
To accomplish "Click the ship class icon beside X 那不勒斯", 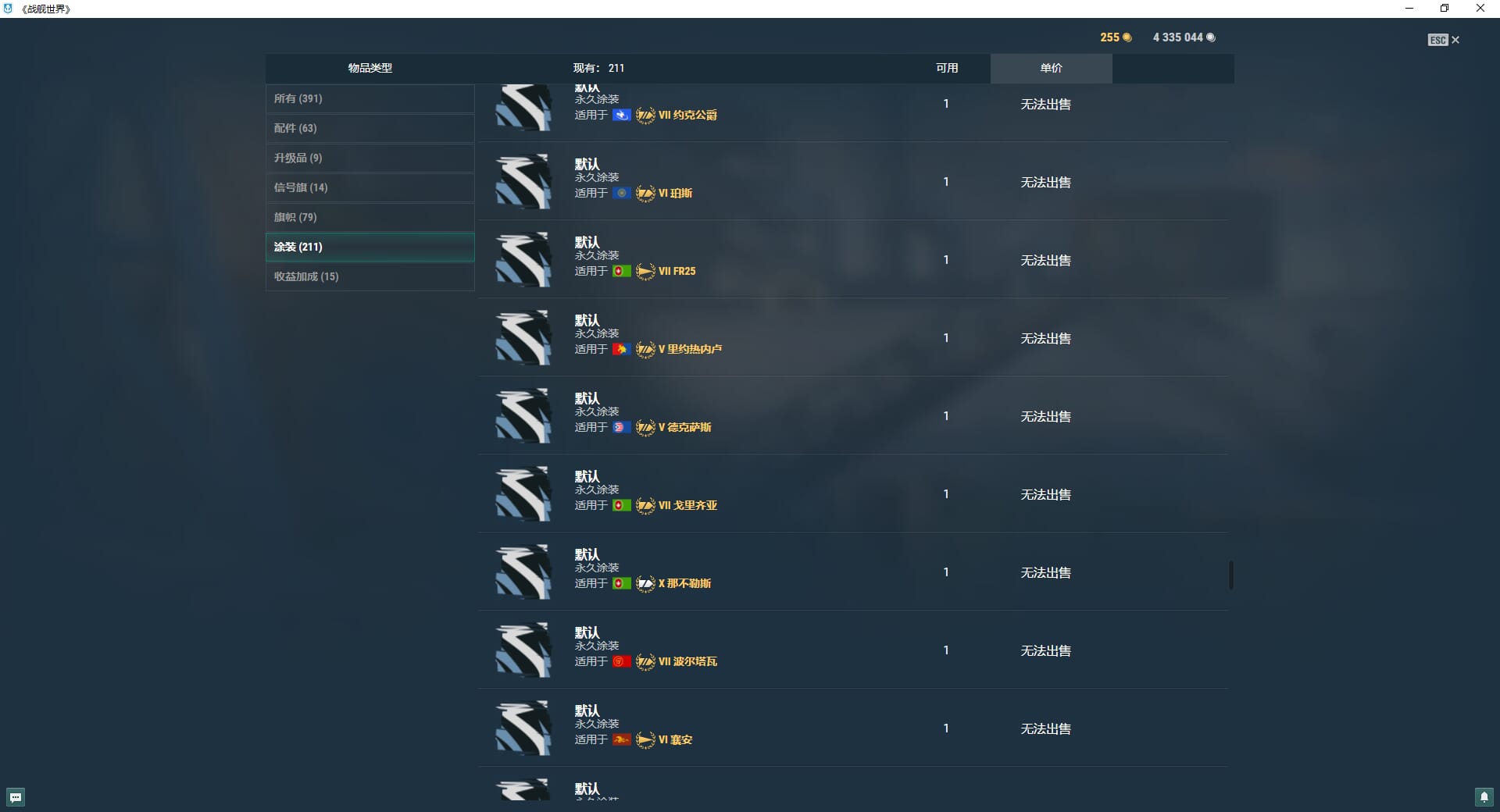I will tap(645, 583).
